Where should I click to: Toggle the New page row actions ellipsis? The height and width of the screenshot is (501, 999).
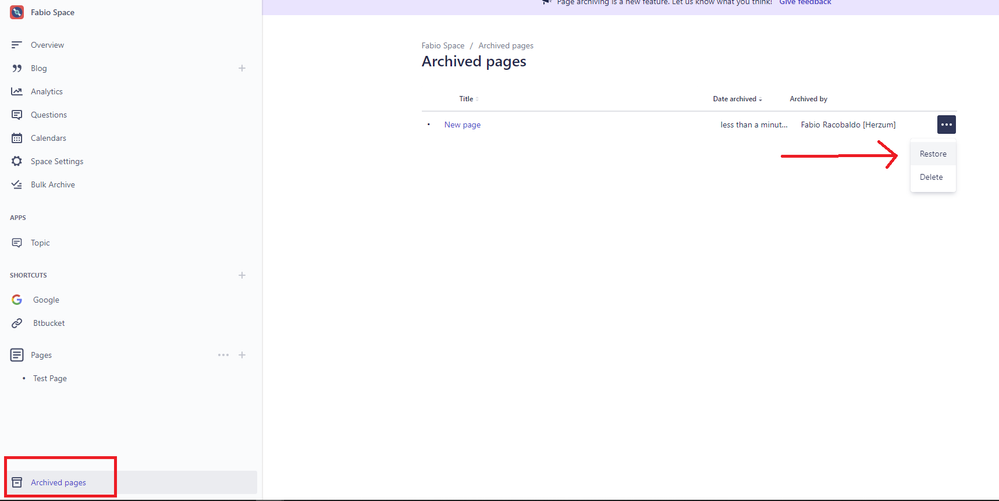(x=946, y=124)
